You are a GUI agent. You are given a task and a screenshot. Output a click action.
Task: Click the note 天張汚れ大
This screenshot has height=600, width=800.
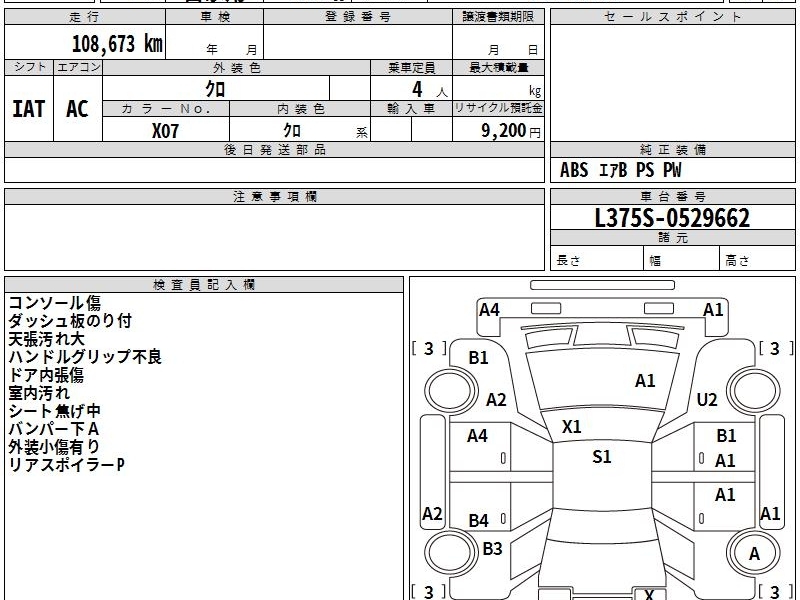(x=46, y=339)
